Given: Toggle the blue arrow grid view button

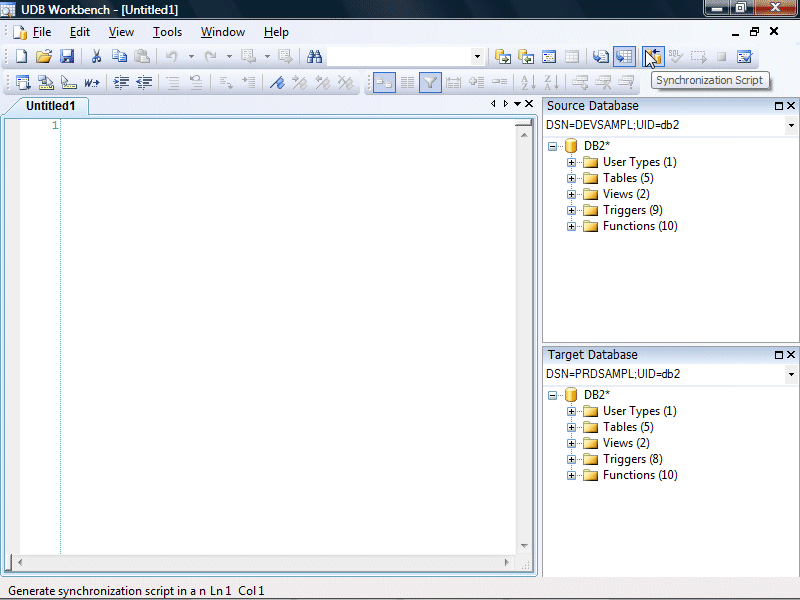Looking at the screenshot, I should 624,56.
